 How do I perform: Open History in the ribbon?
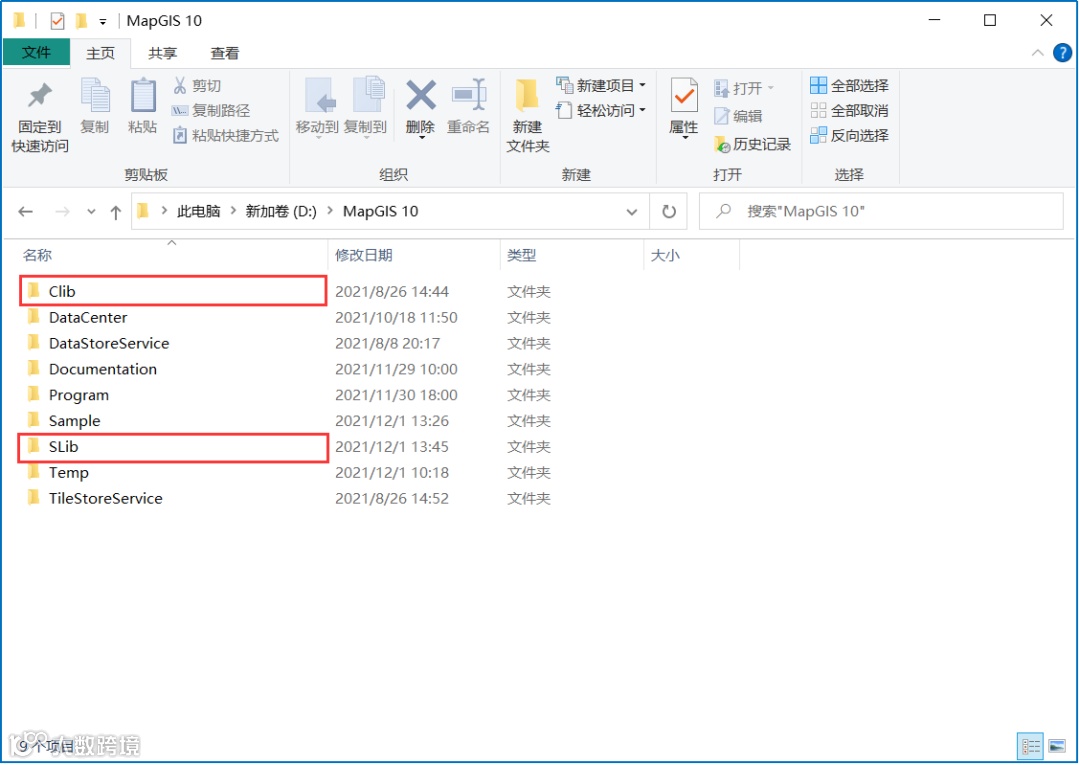[x=753, y=144]
